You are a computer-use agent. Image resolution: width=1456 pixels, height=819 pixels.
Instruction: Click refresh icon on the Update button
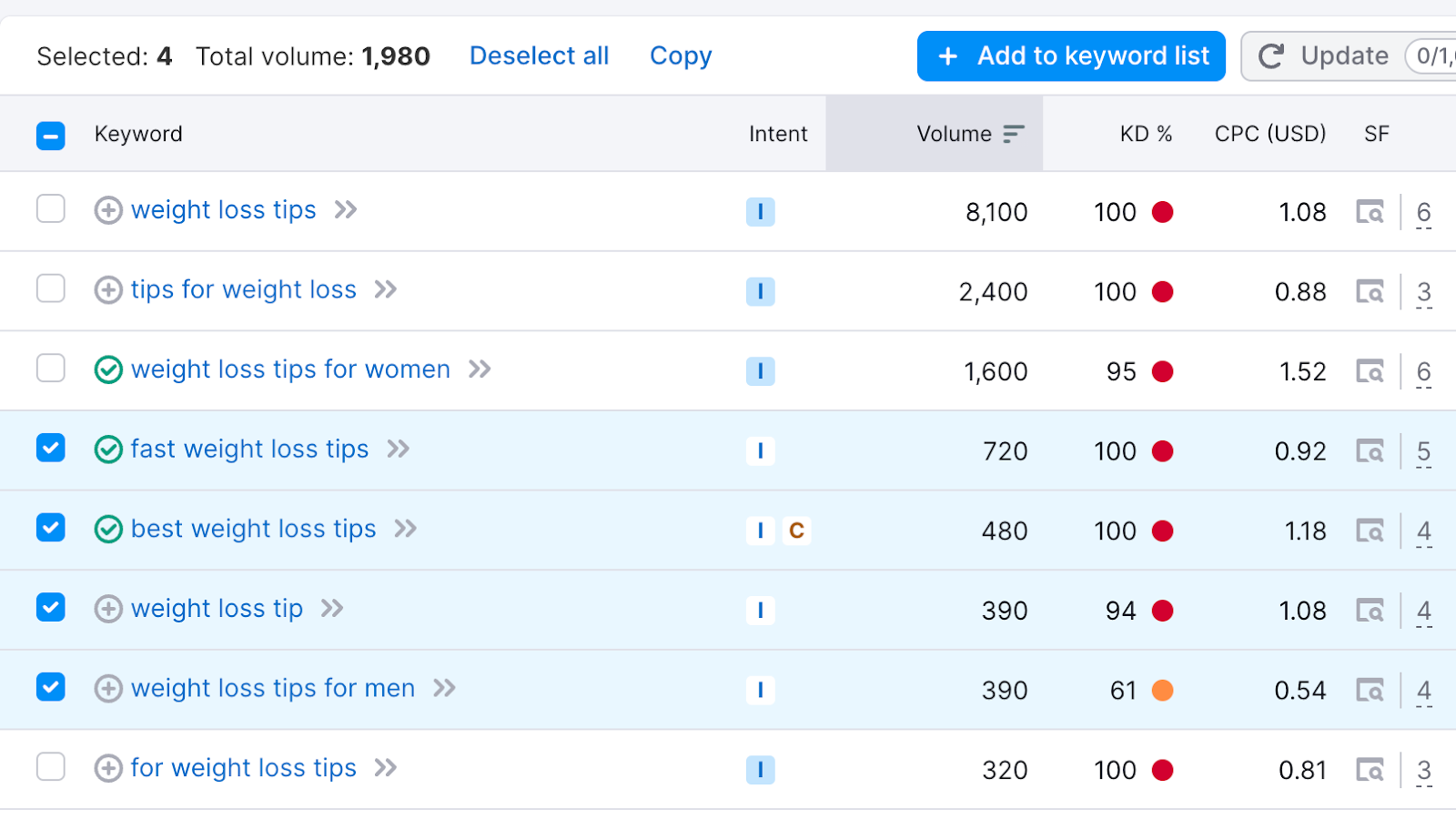1271,56
